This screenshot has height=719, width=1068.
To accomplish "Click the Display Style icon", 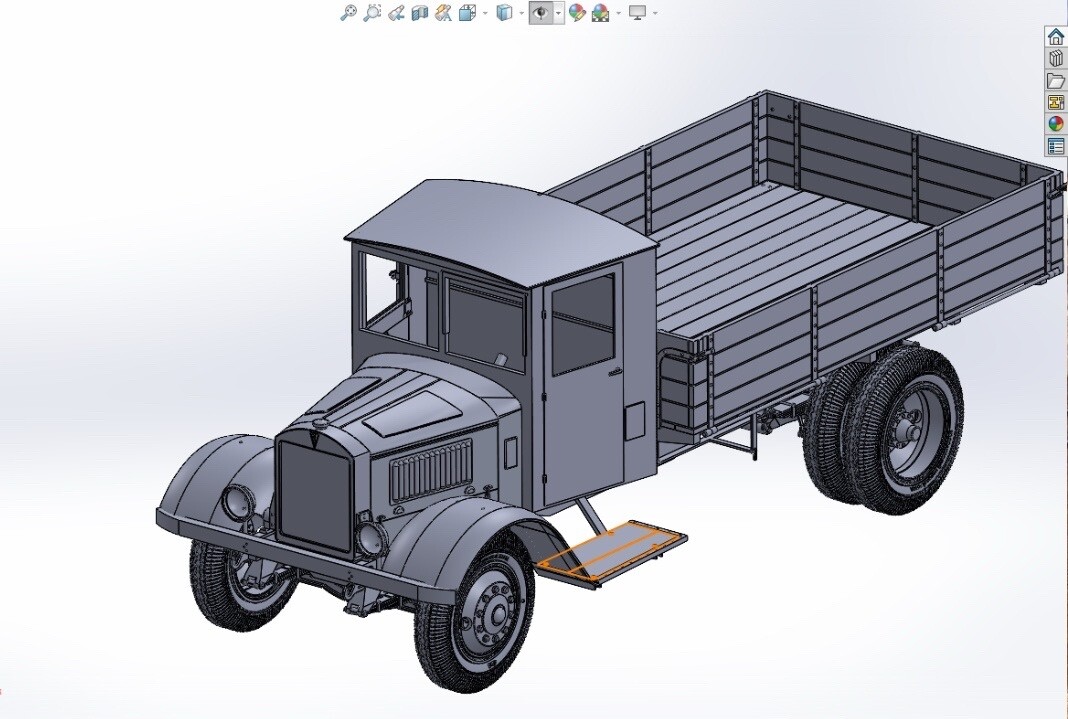I will tap(504, 12).
